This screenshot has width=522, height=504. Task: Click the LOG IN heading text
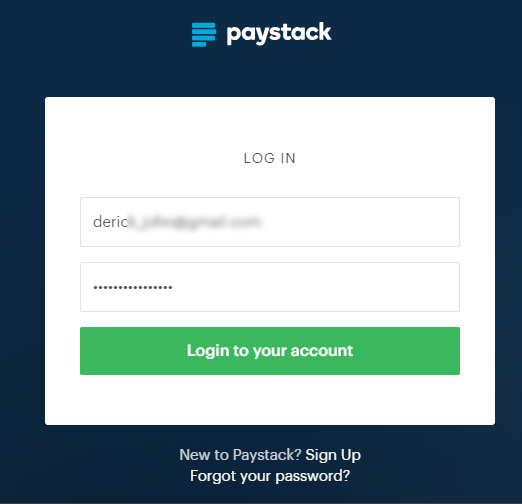[270, 158]
